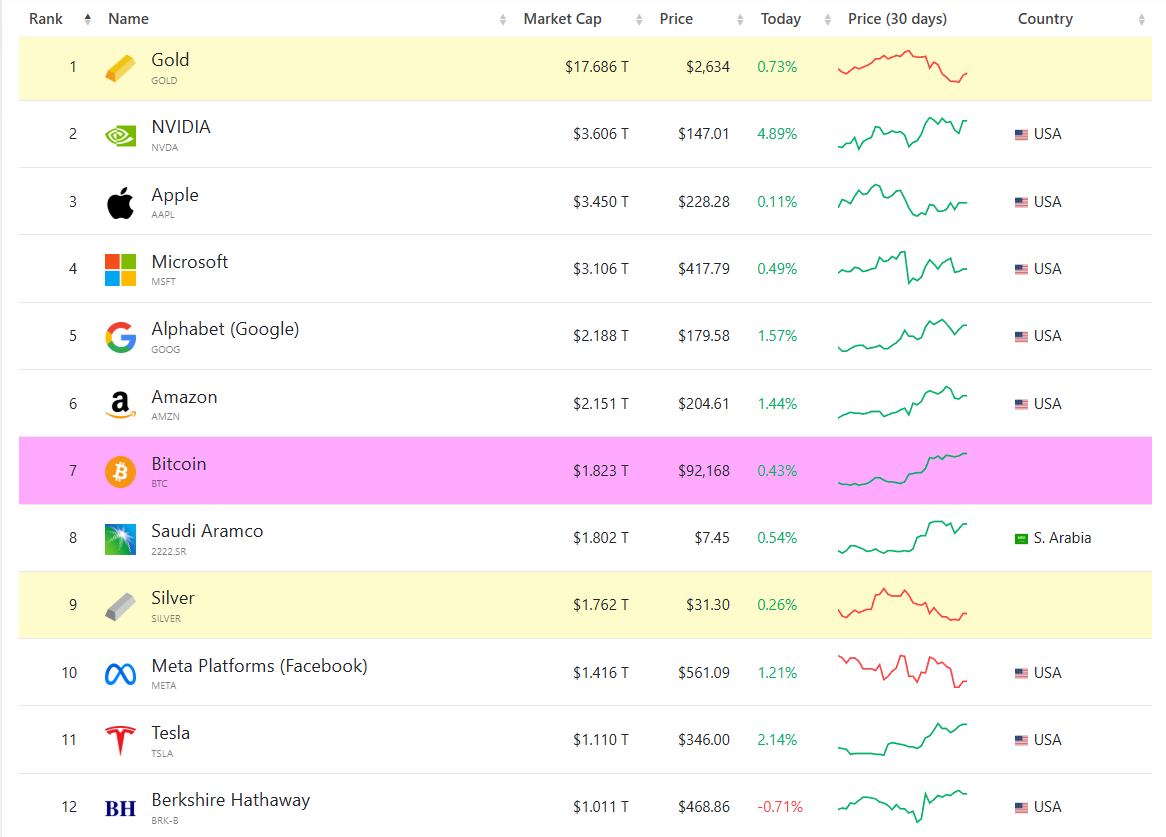Screen dimensions: 1166x837
Task: View the Bitcoin asset page
Action: [178, 464]
